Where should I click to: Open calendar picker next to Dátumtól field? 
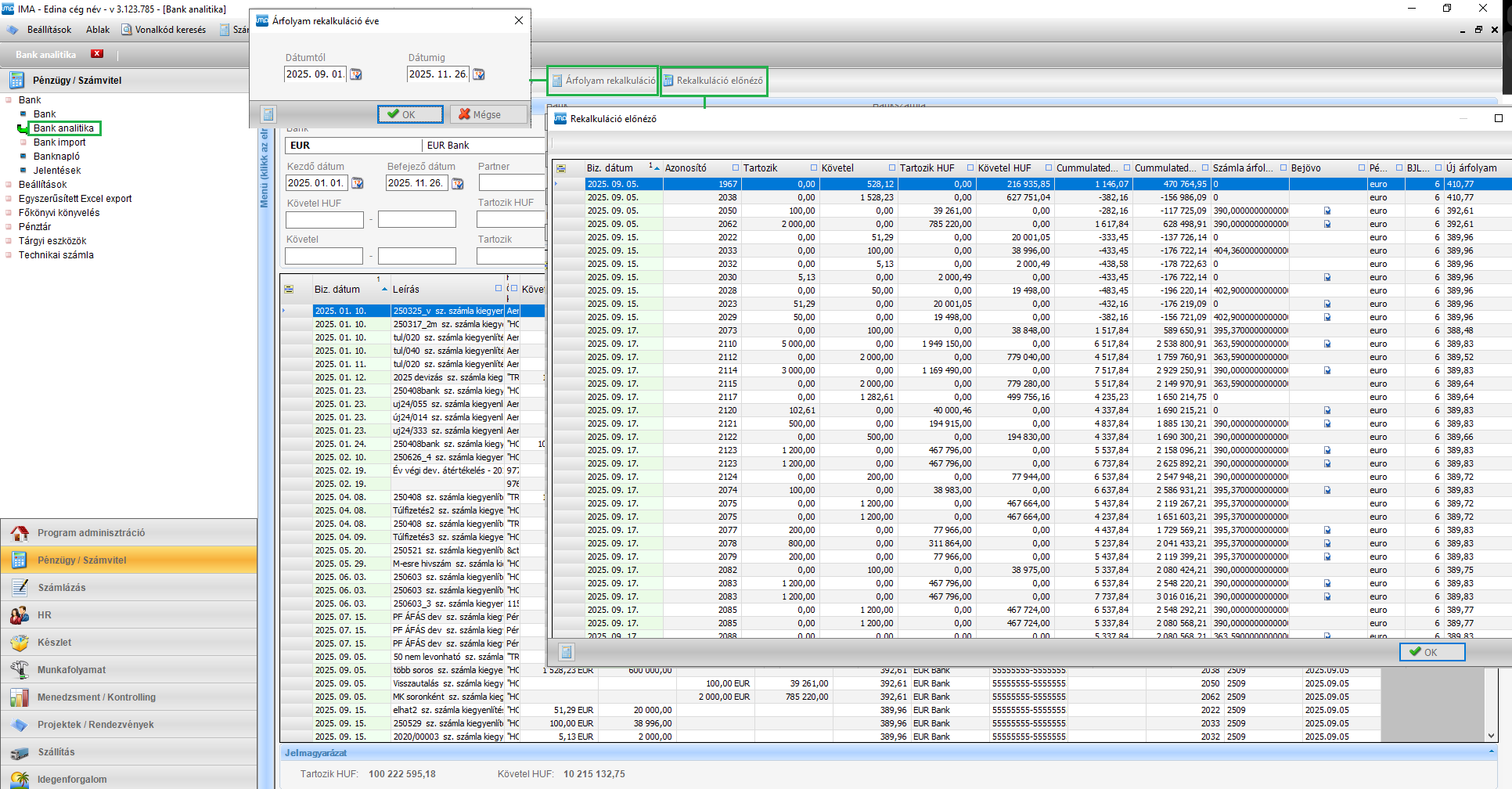click(x=356, y=74)
